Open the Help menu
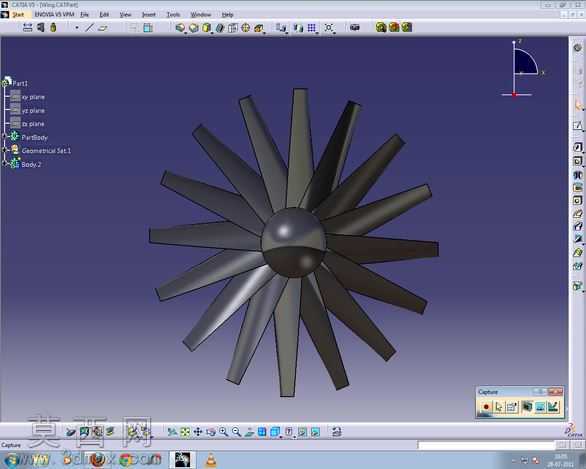This screenshot has width=586, height=469. (227, 15)
